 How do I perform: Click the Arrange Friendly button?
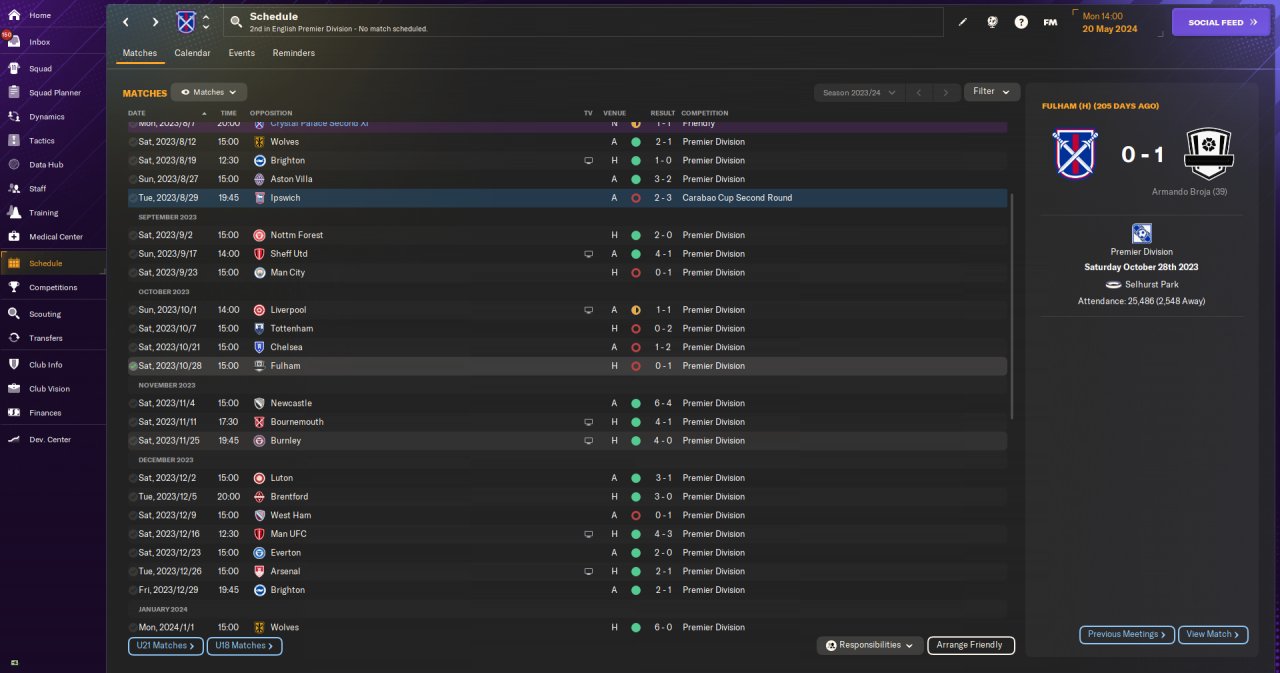click(x=971, y=645)
